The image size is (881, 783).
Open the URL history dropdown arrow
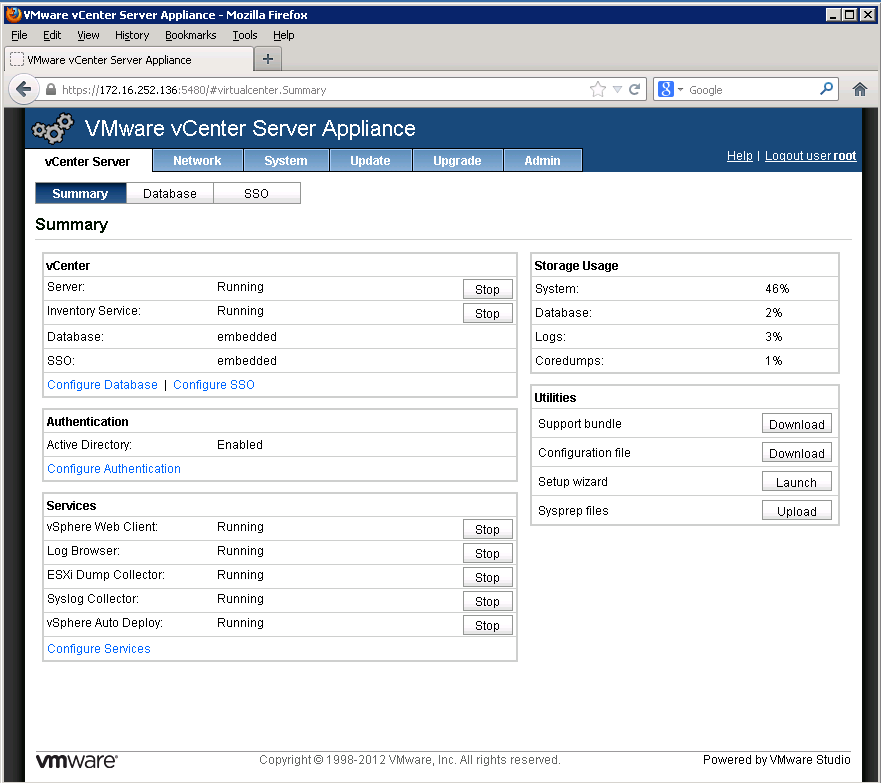617,89
